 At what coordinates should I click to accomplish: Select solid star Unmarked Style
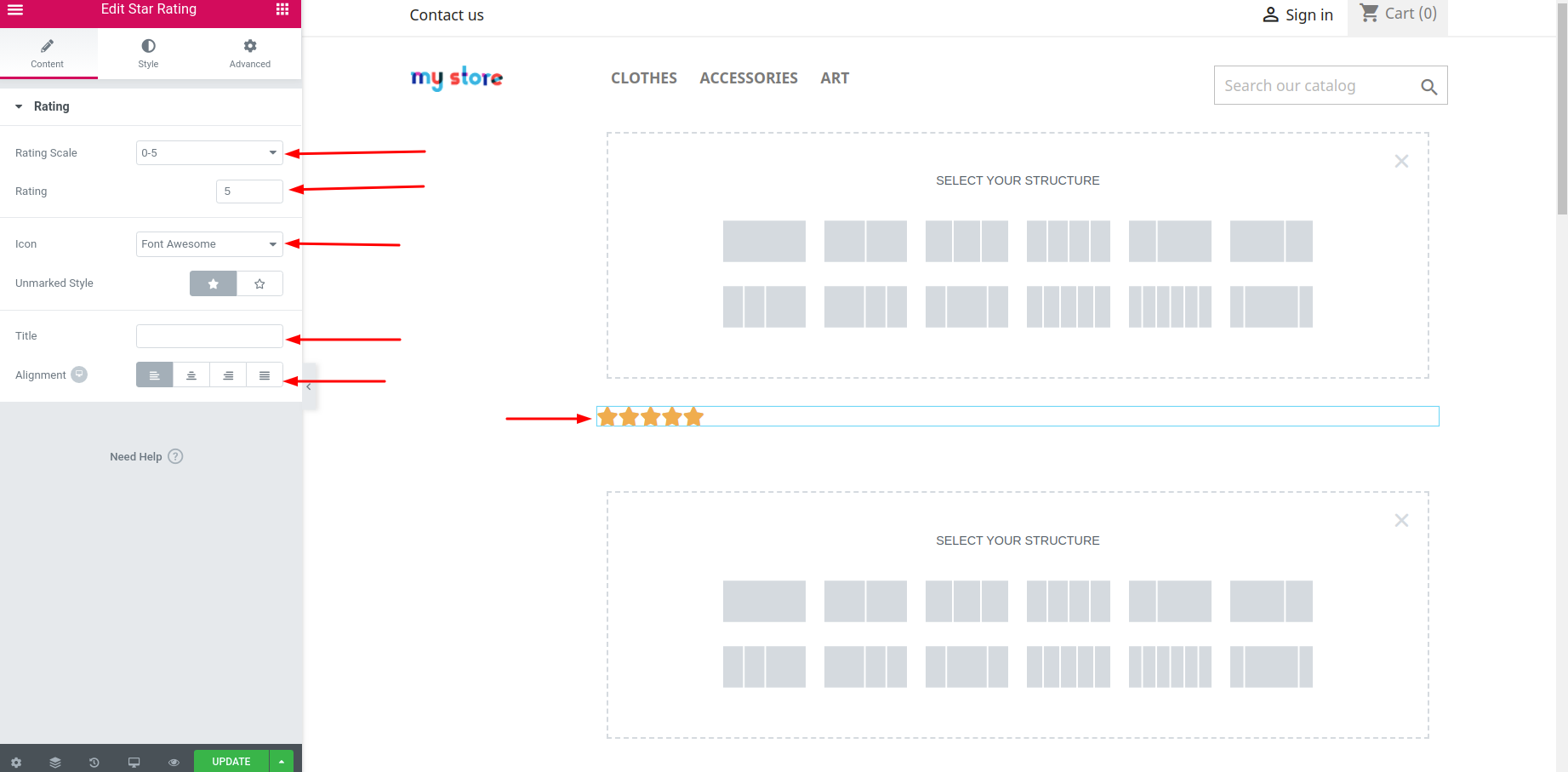coord(214,283)
